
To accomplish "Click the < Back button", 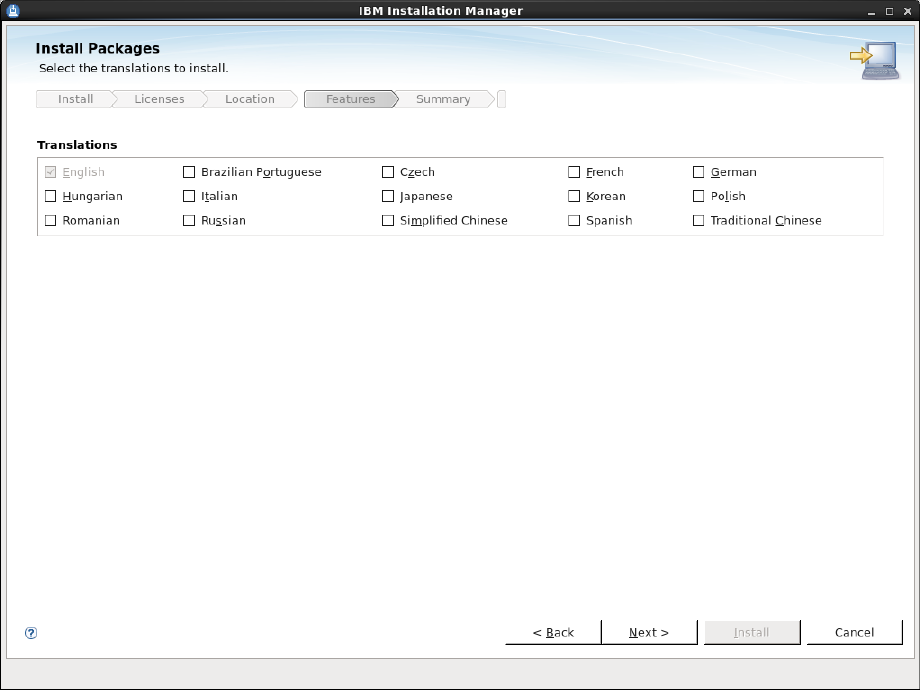I will (x=553, y=632).
